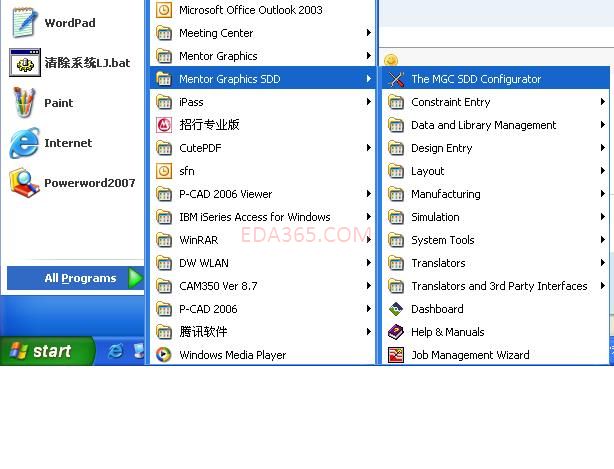Expand the Meeting Center submenu arrow
The image size is (614, 469).
[x=368, y=32]
